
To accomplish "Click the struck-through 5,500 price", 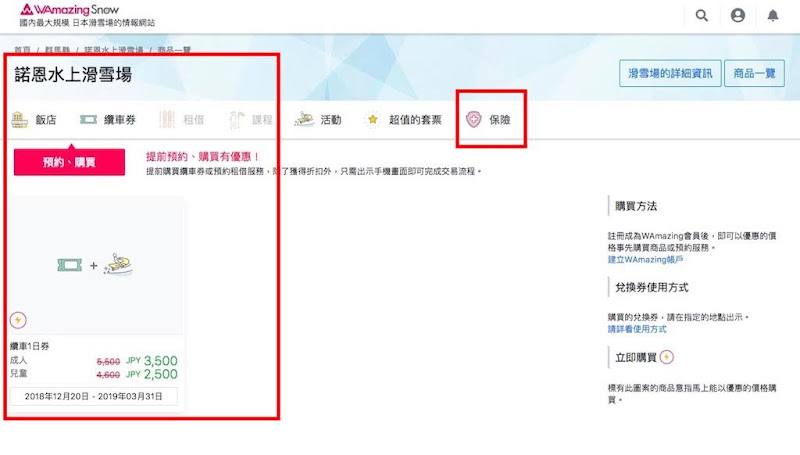I will click(108, 362).
